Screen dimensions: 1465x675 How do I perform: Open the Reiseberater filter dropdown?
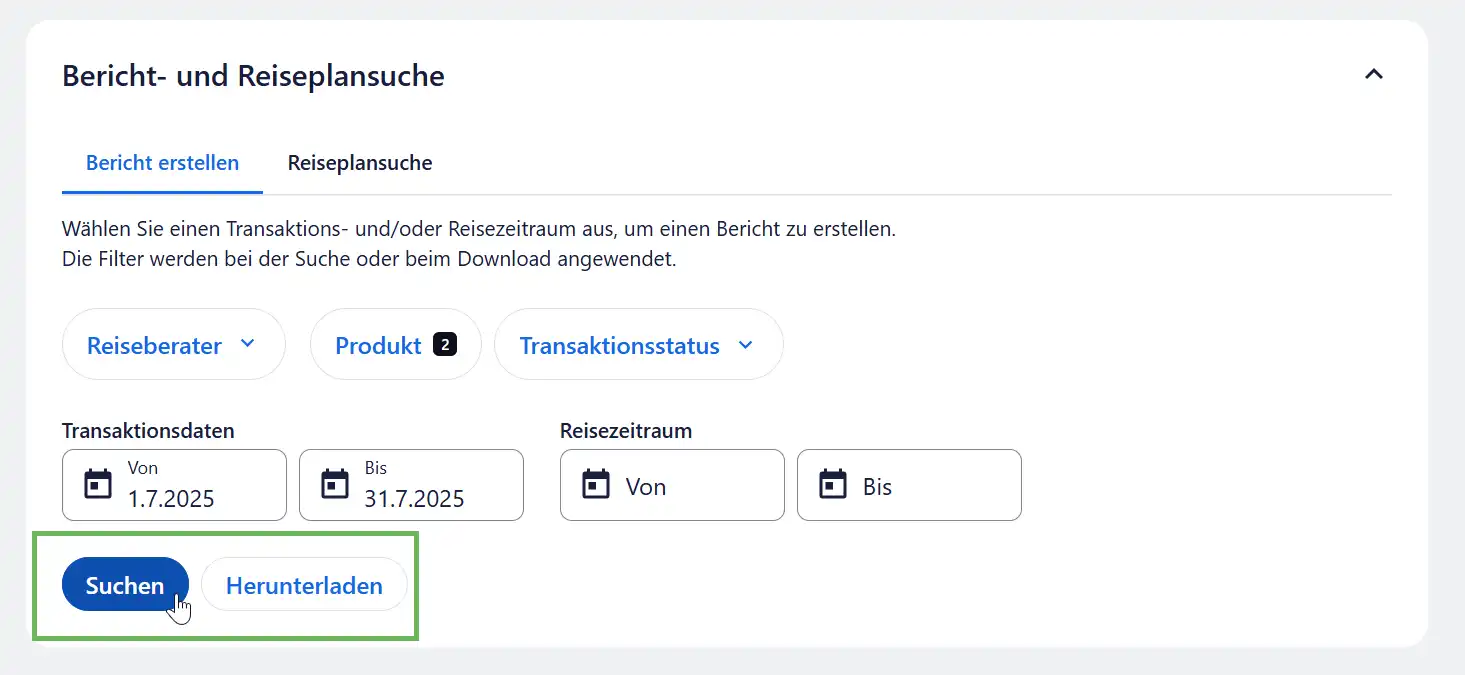(155, 345)
